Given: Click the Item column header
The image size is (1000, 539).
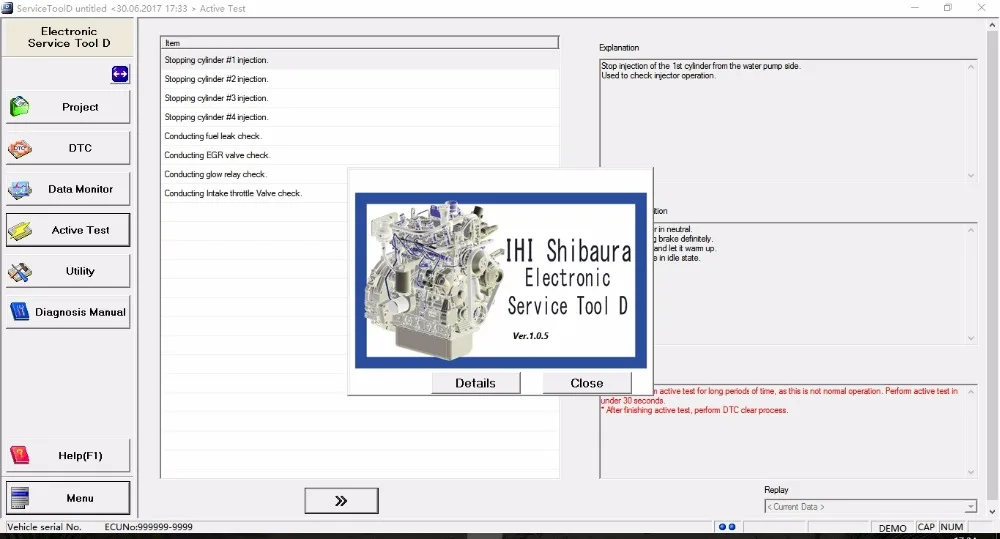Looking at the screenshot, I should click(x=360, y=43).
